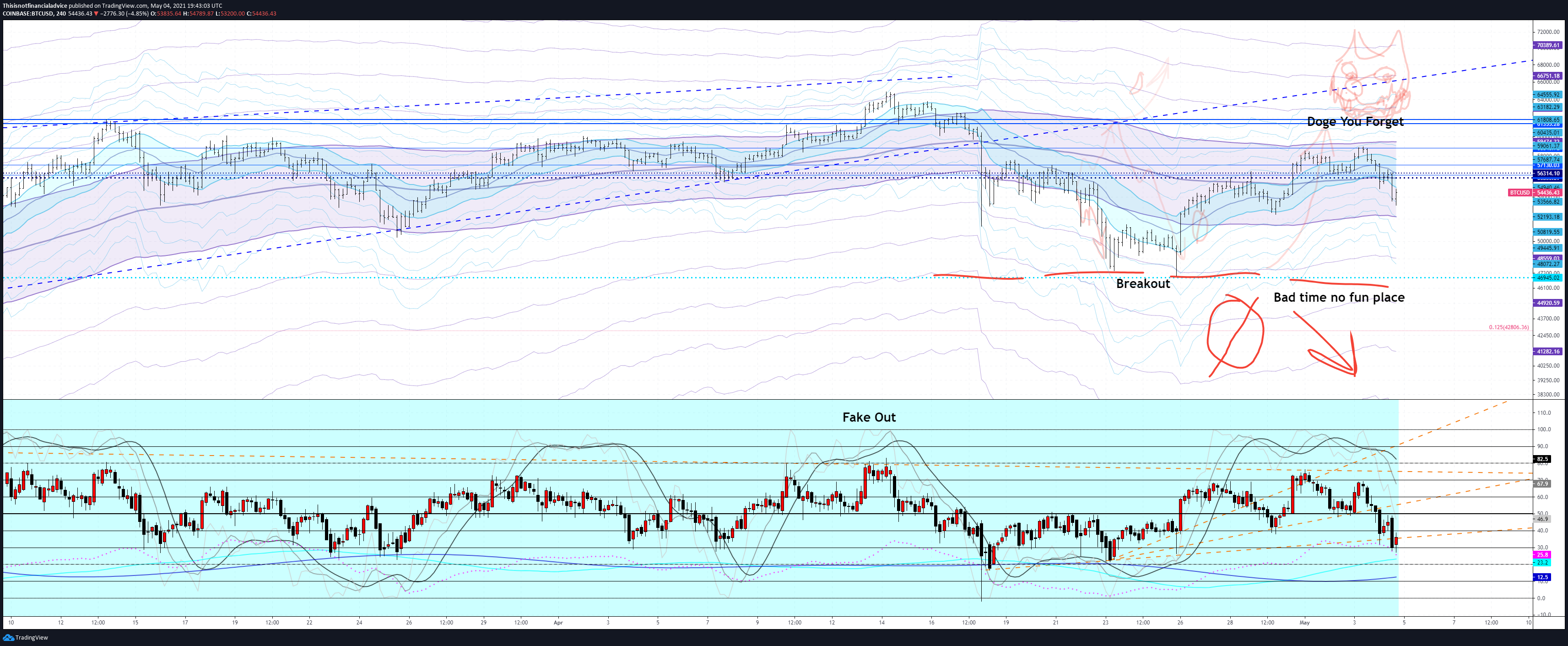
Task: Click the 67.9 gray indicator value label
Action: click(x=1542, y=483)
